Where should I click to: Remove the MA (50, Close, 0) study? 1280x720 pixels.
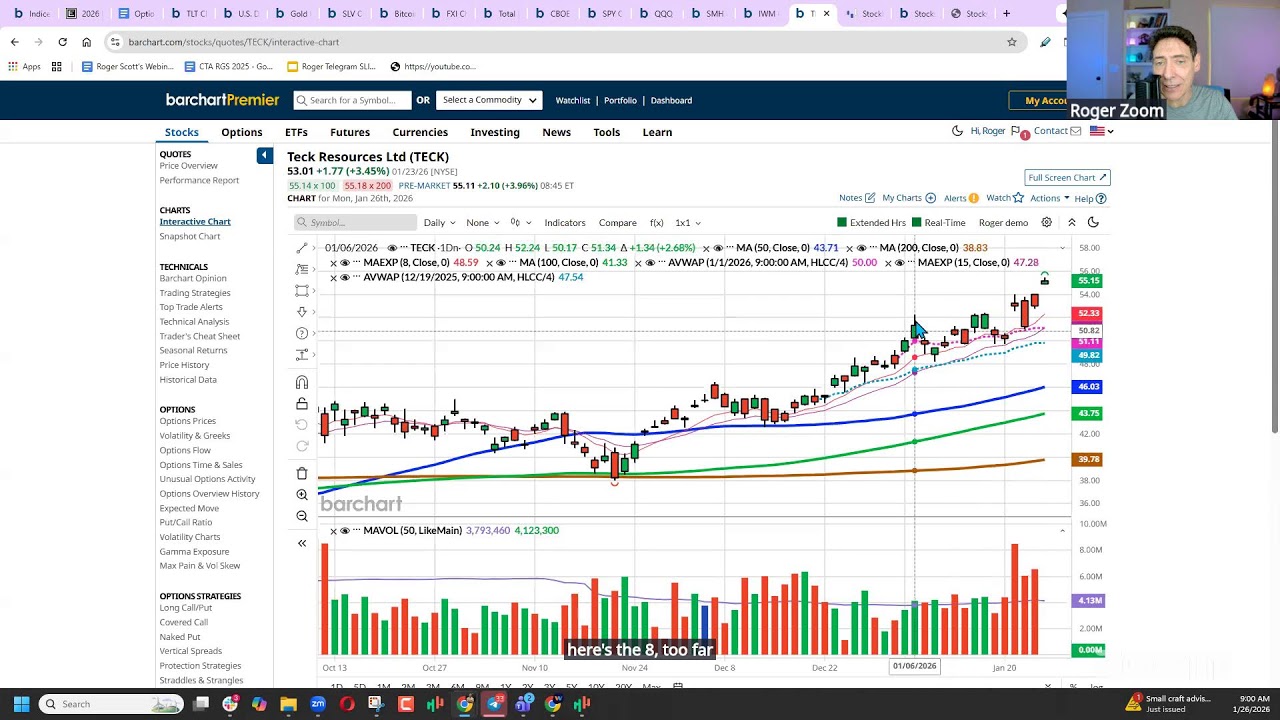[x=706, y=248]
